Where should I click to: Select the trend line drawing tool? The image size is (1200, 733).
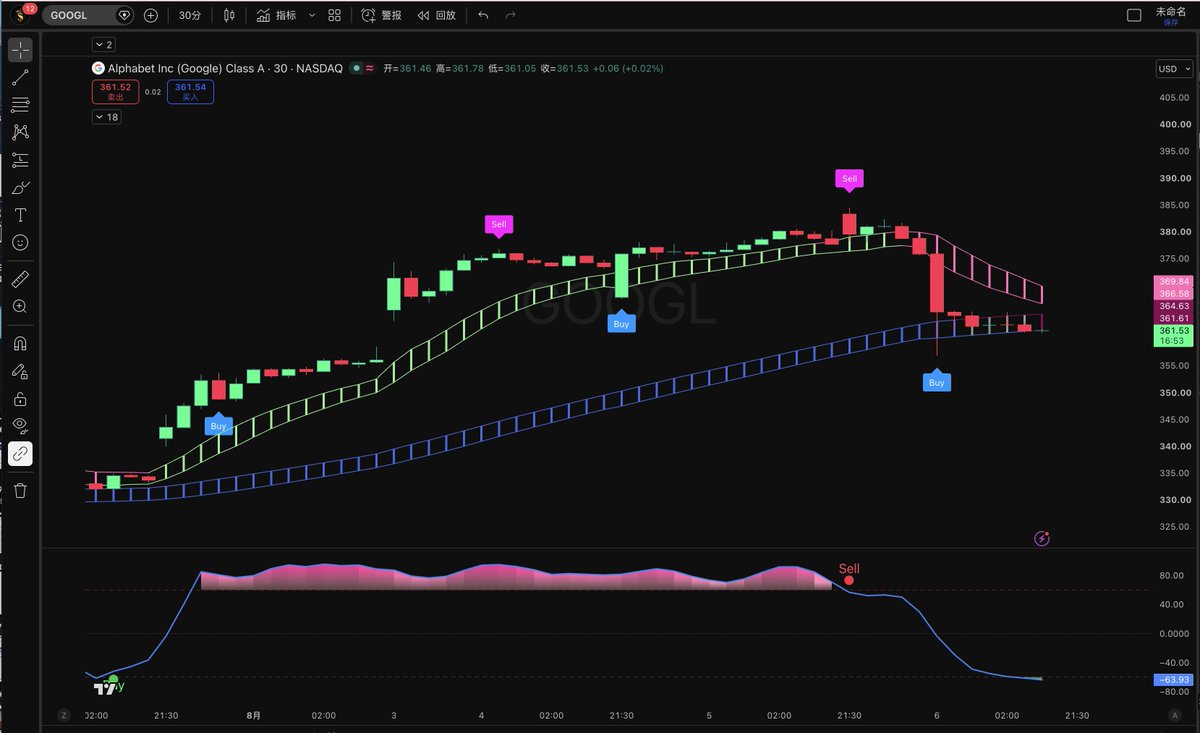(20, 77)
